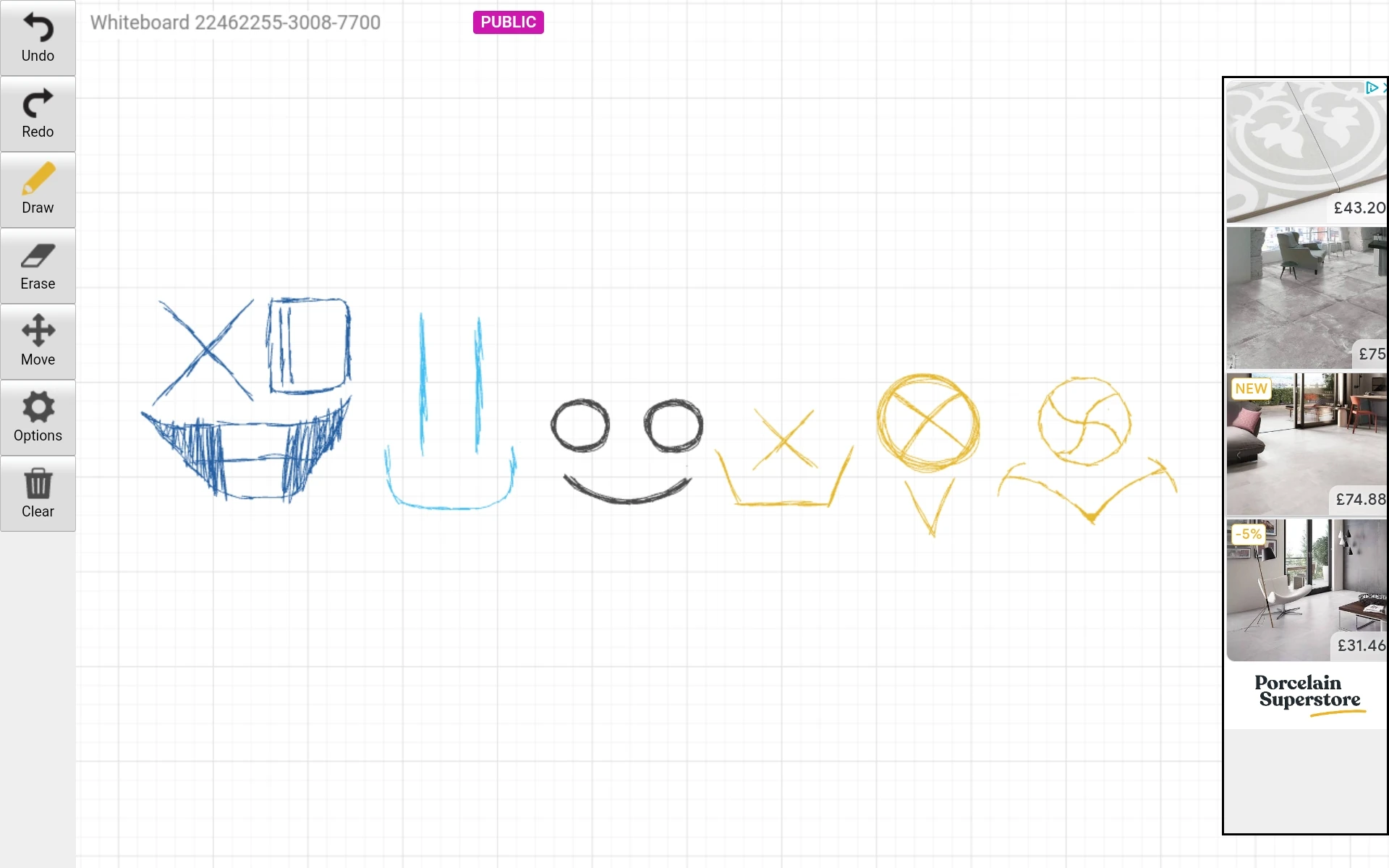
Task: Toggle the PUBLIC visibility badge
Action: coord(508,22)
